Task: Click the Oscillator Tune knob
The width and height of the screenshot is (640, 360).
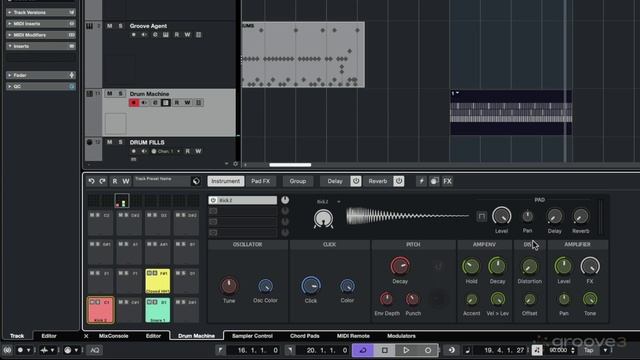Action: [229, 286]
